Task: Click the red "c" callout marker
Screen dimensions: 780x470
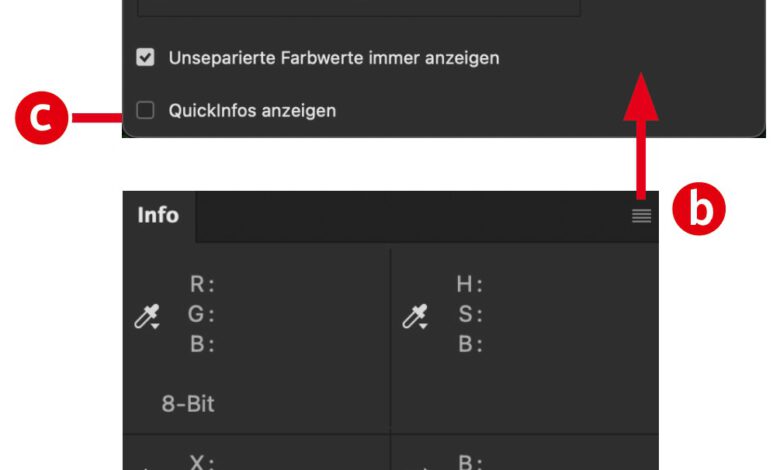Action: [40, 118]
